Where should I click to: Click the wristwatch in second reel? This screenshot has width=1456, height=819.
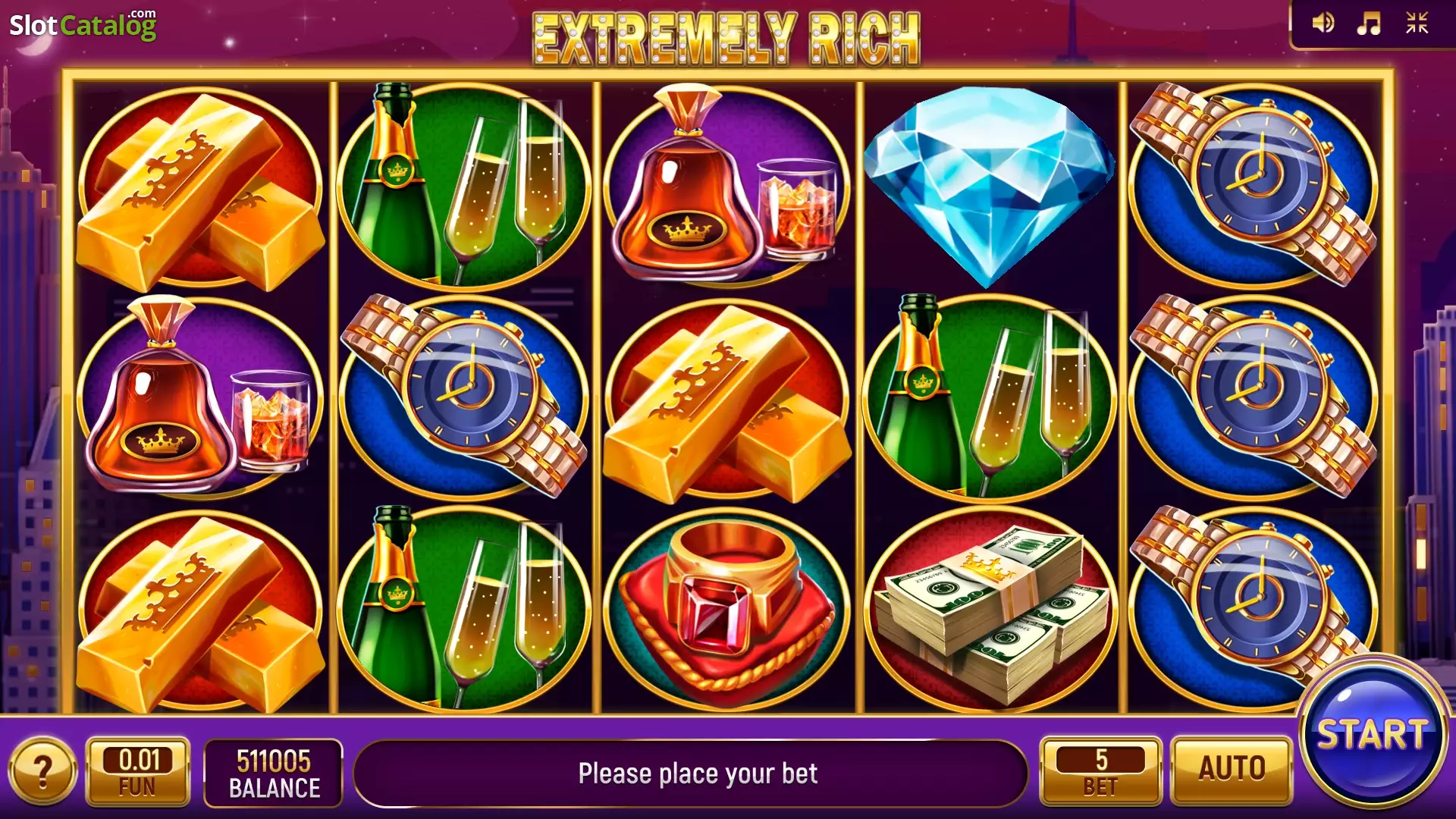coord(464,397)
